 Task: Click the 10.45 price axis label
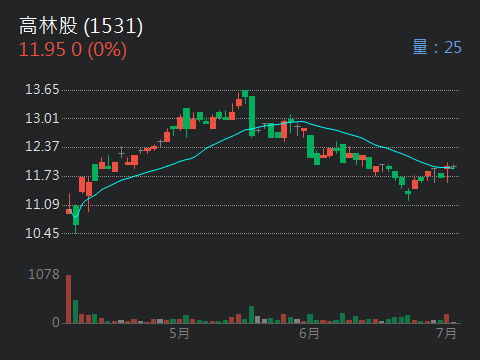pos(42,233)
